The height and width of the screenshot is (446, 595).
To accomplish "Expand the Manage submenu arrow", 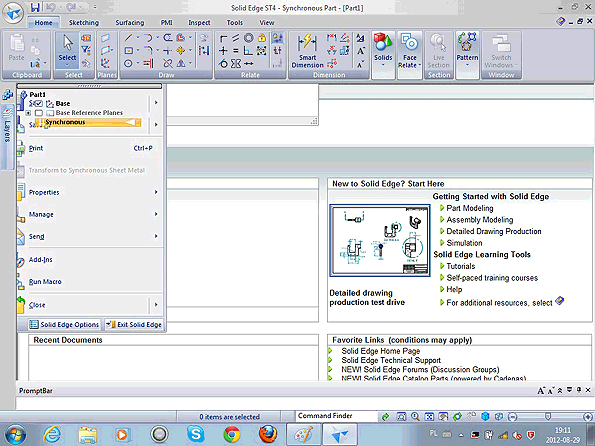I will coord(156,214).
